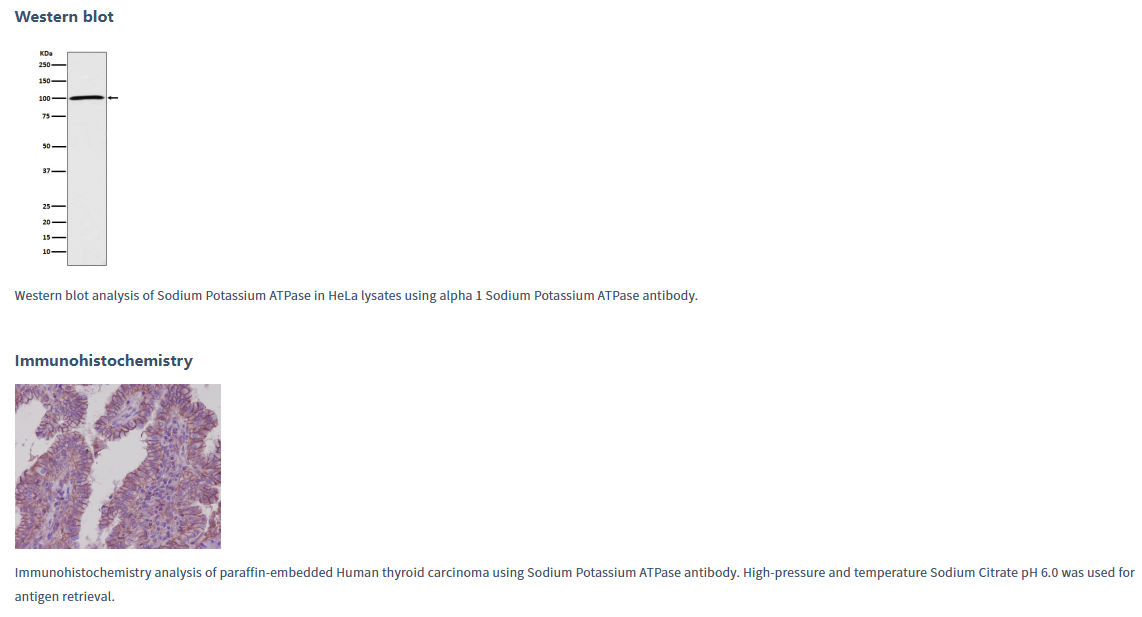Click the Western blot section heading

64,17
